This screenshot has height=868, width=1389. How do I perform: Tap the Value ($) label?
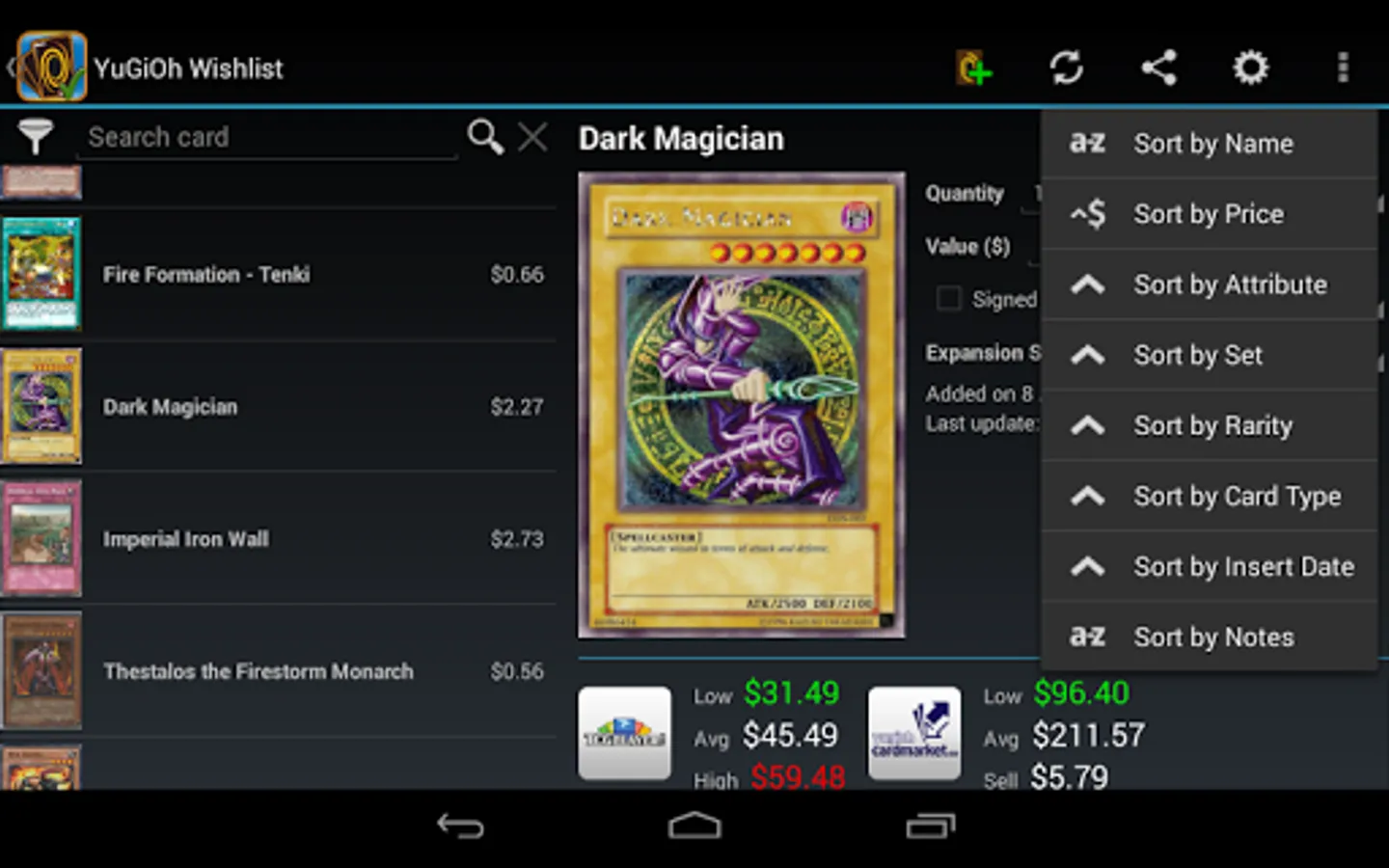point(967,247)
